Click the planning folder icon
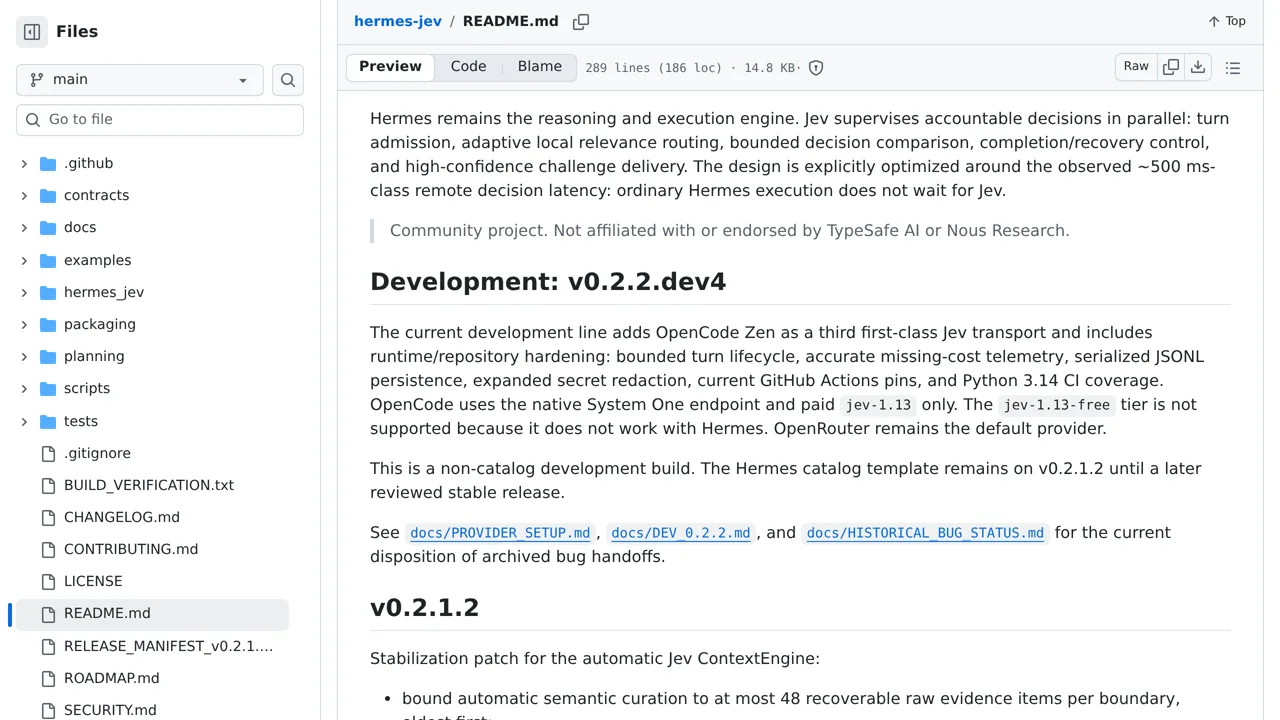The height and width of the screenshot is (720, 1280). (x=48, y=356)
